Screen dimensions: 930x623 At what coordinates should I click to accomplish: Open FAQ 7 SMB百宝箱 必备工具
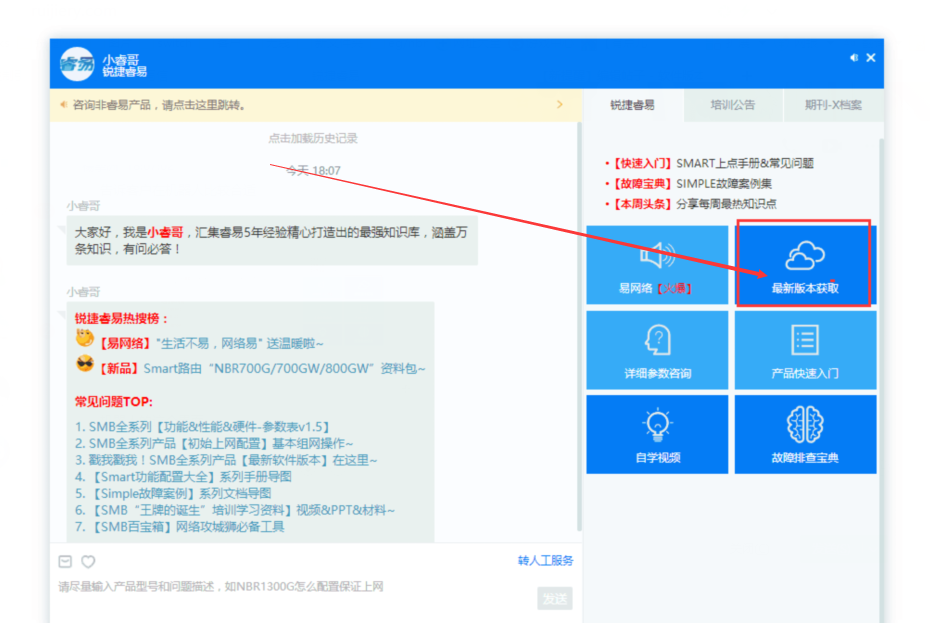(x=180, y=526)
